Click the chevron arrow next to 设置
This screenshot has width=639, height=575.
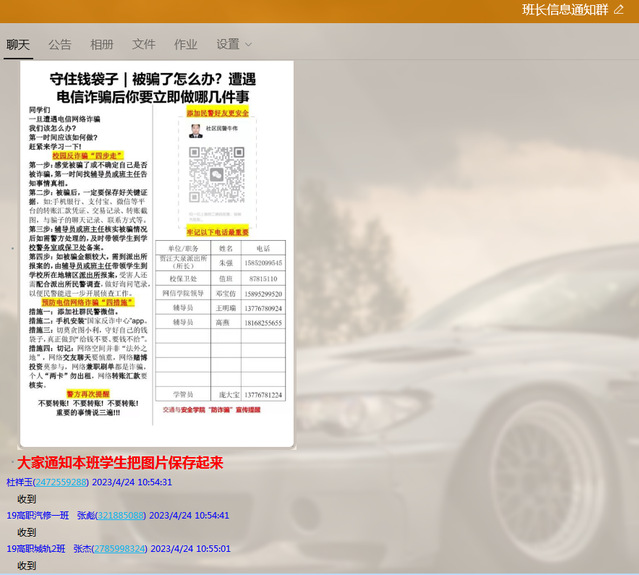click(x=249, y=45)
